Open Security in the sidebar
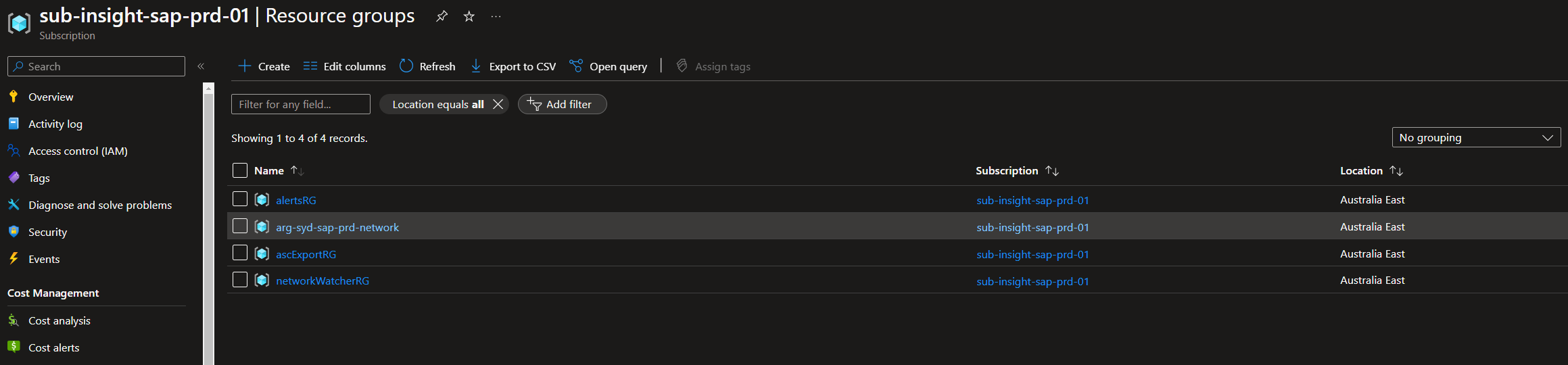Screen dimensions: 1568x365 [x=47, y=232]
